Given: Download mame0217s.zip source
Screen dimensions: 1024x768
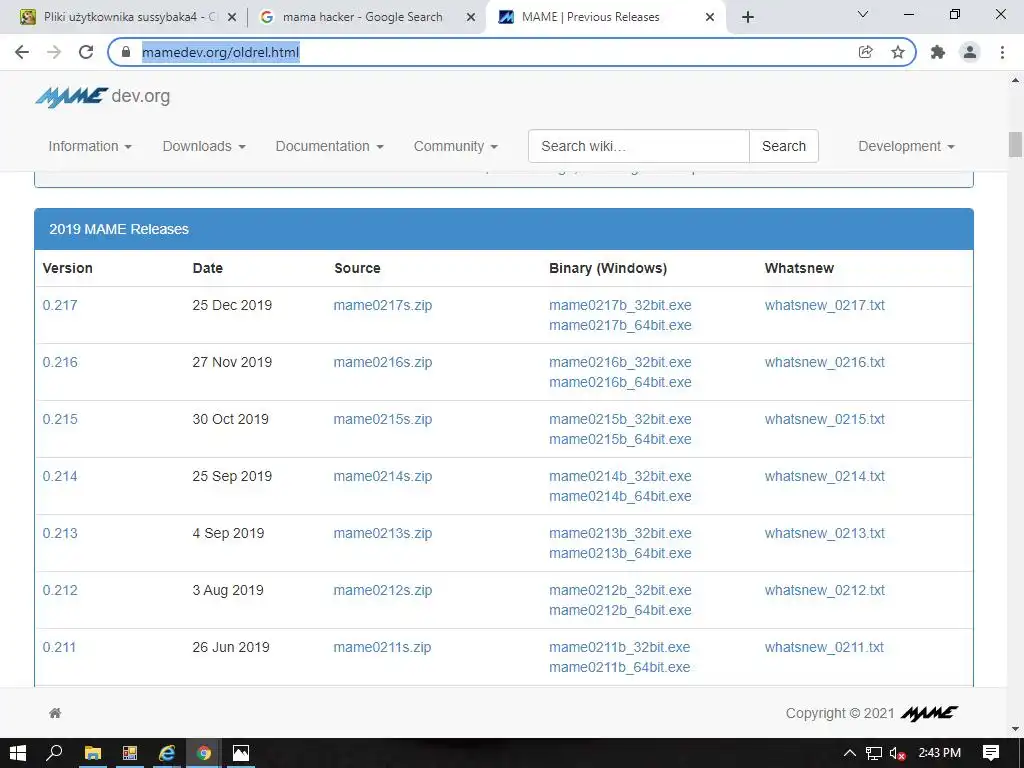Looking at the screenshot, I should (x=383, y=305).
